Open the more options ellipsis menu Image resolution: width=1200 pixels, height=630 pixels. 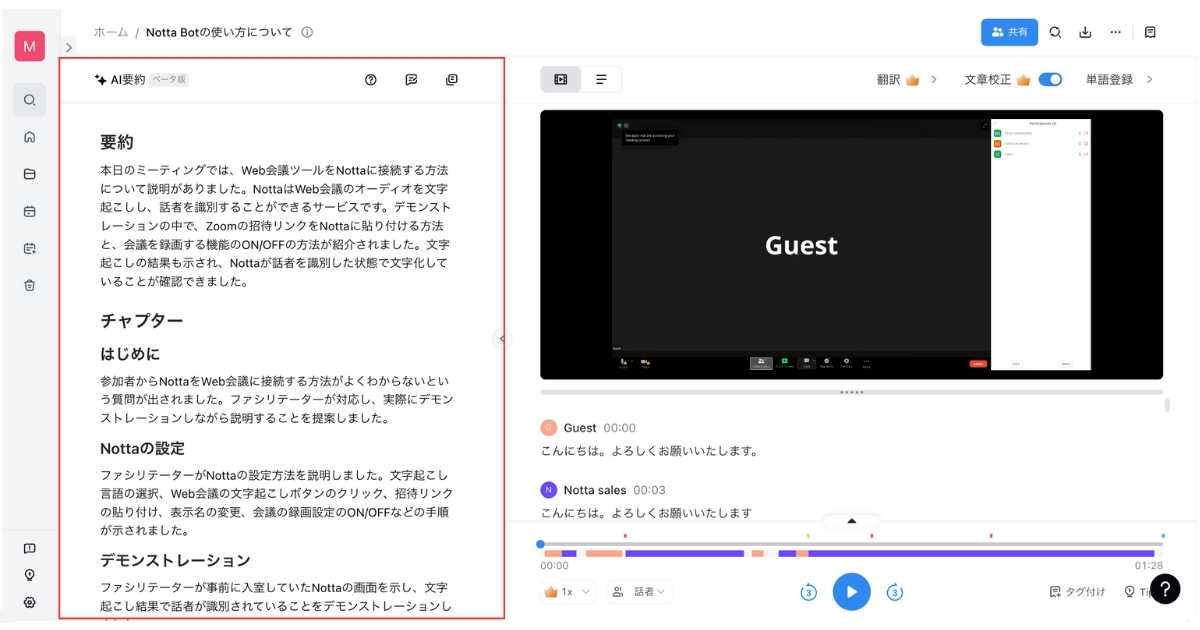click(1116, 32)
